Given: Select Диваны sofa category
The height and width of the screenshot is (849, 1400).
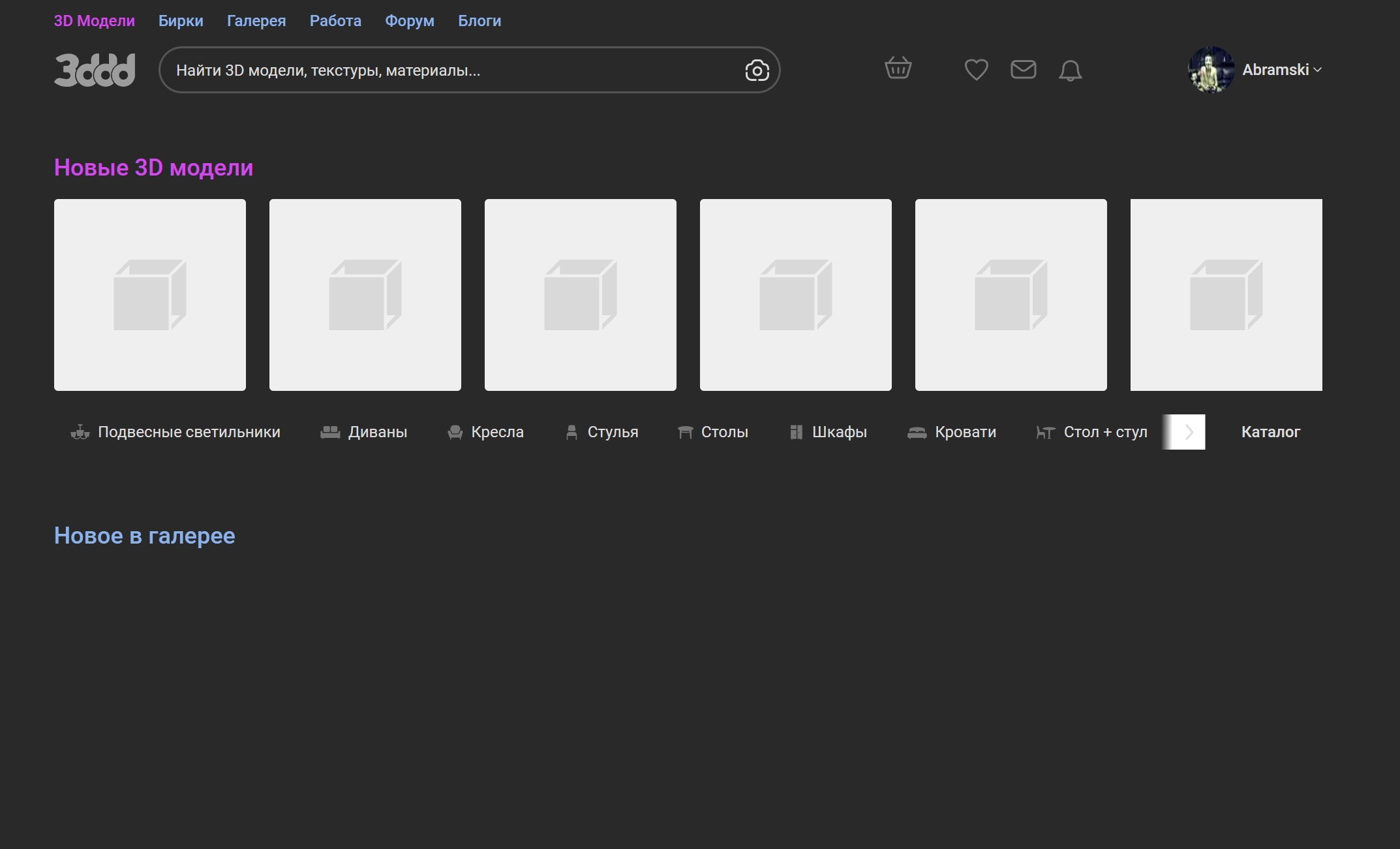Looking at the screenshot, I should click(x=363, y=432).
